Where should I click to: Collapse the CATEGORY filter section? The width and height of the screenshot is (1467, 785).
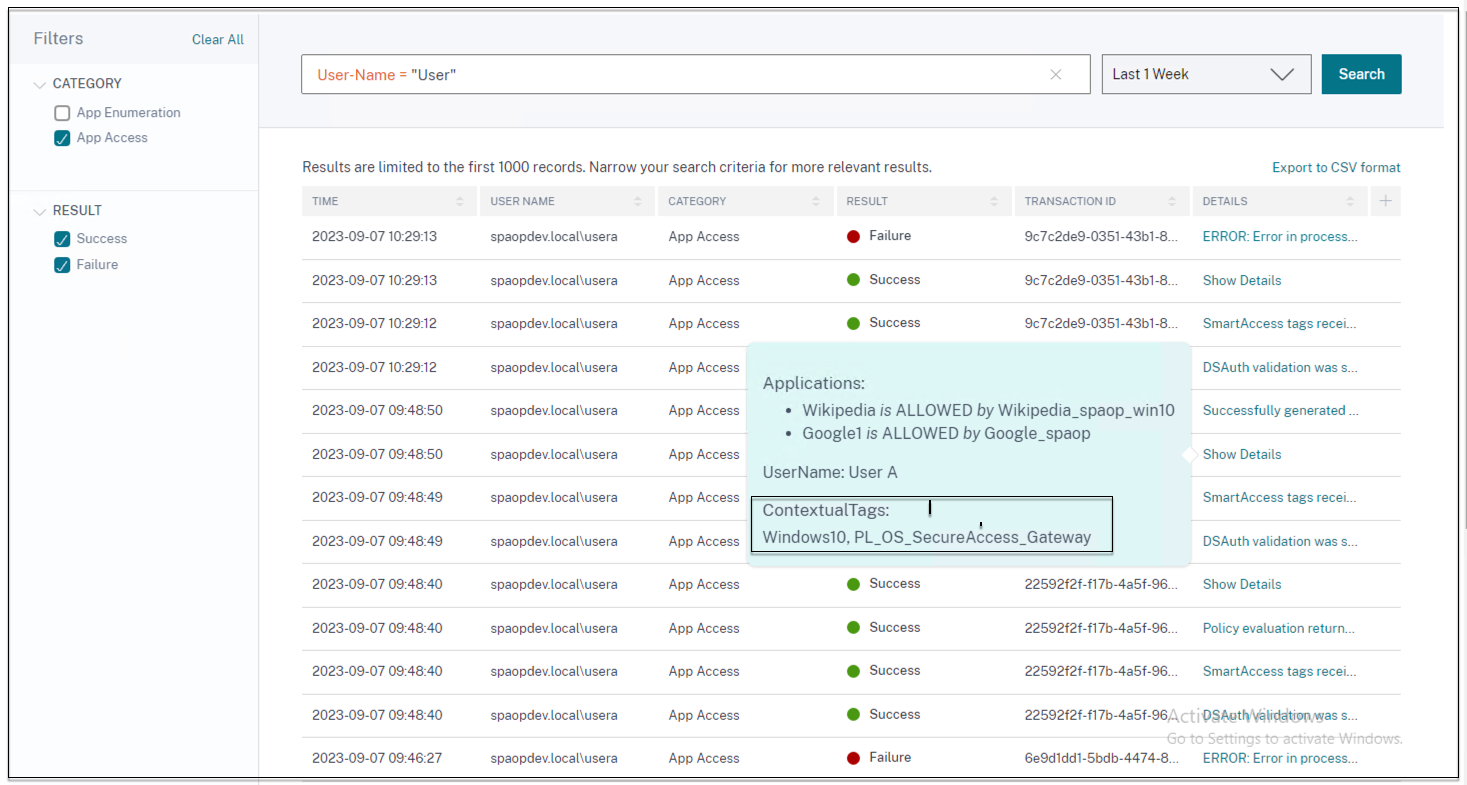point(40,84)
